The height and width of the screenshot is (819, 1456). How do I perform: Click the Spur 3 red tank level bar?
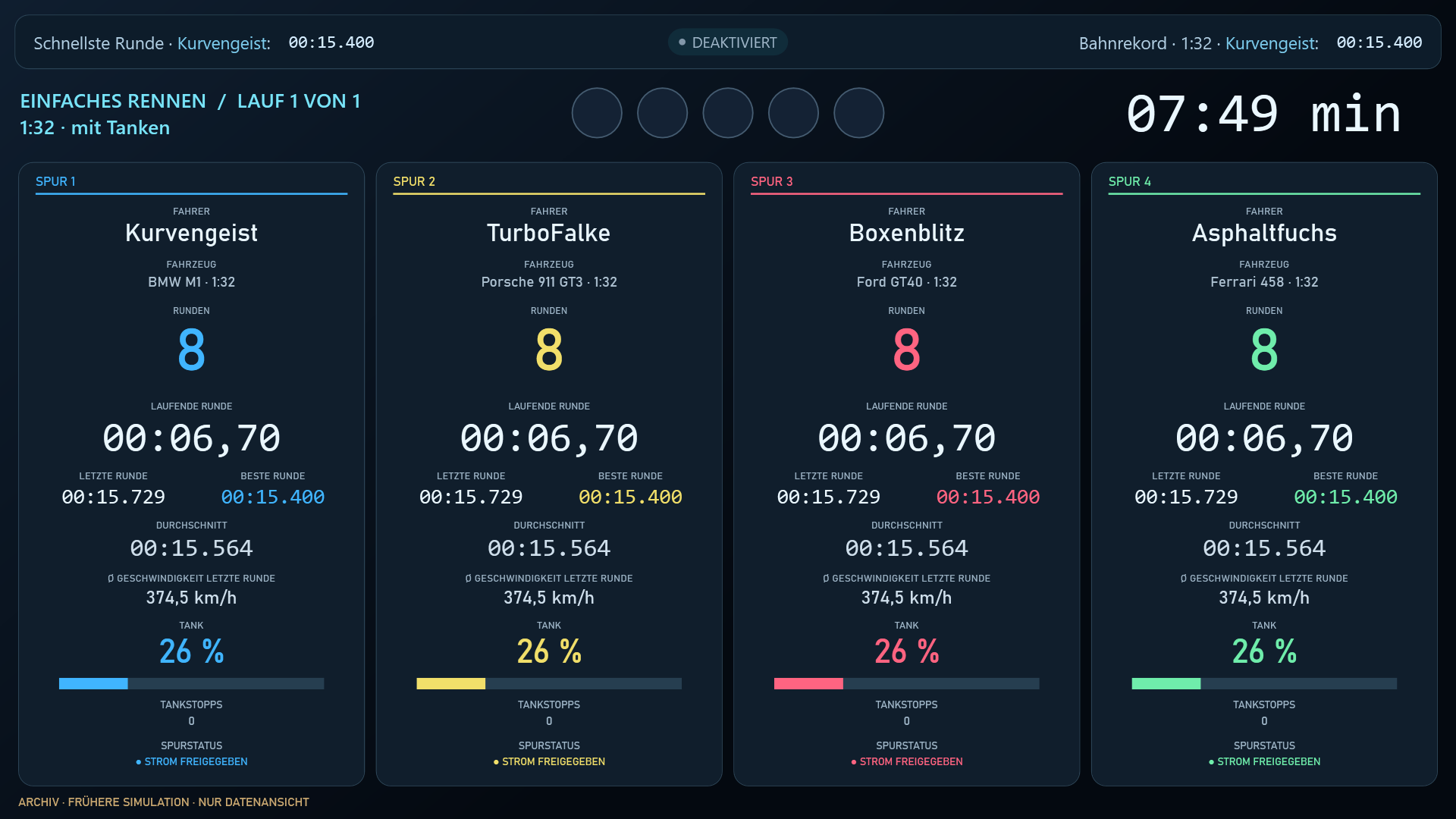pos(906,683)
